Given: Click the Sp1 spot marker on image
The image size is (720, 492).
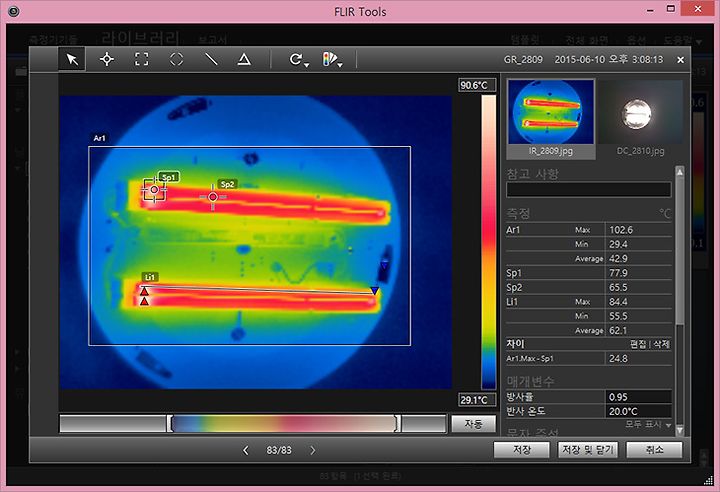Looking at the screenshot, I should (154, 189).
